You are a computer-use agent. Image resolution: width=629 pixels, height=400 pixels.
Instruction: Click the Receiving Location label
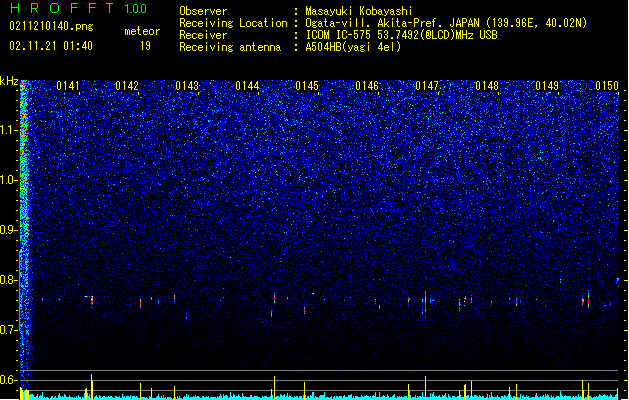point(233,23)
